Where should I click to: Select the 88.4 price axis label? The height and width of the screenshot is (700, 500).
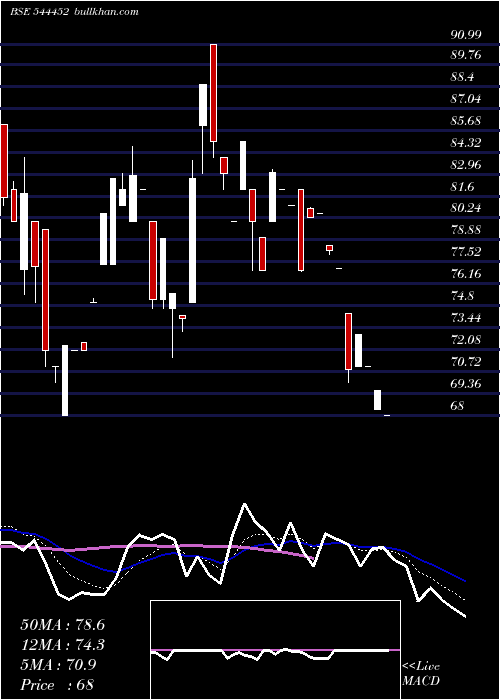[x=462, y=77]
